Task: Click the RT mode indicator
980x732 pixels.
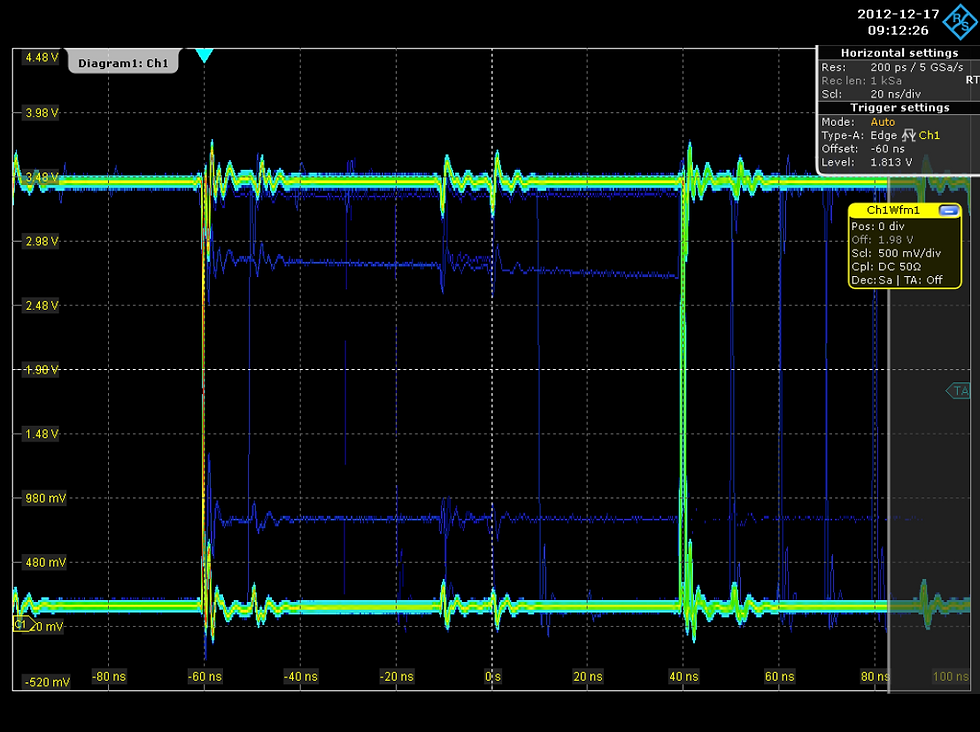Action: pos(972,80)
